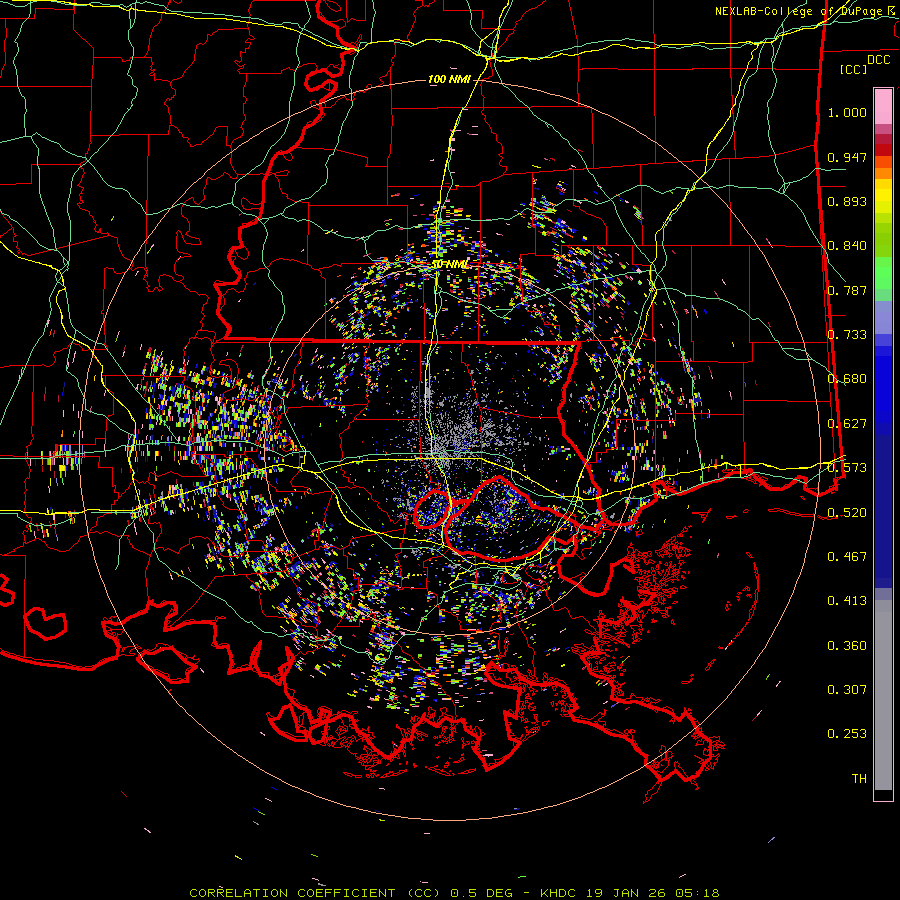This screenshot has height=900, width=900.
Task: Click the DCC label above color scale
Action: pos(878,60)
